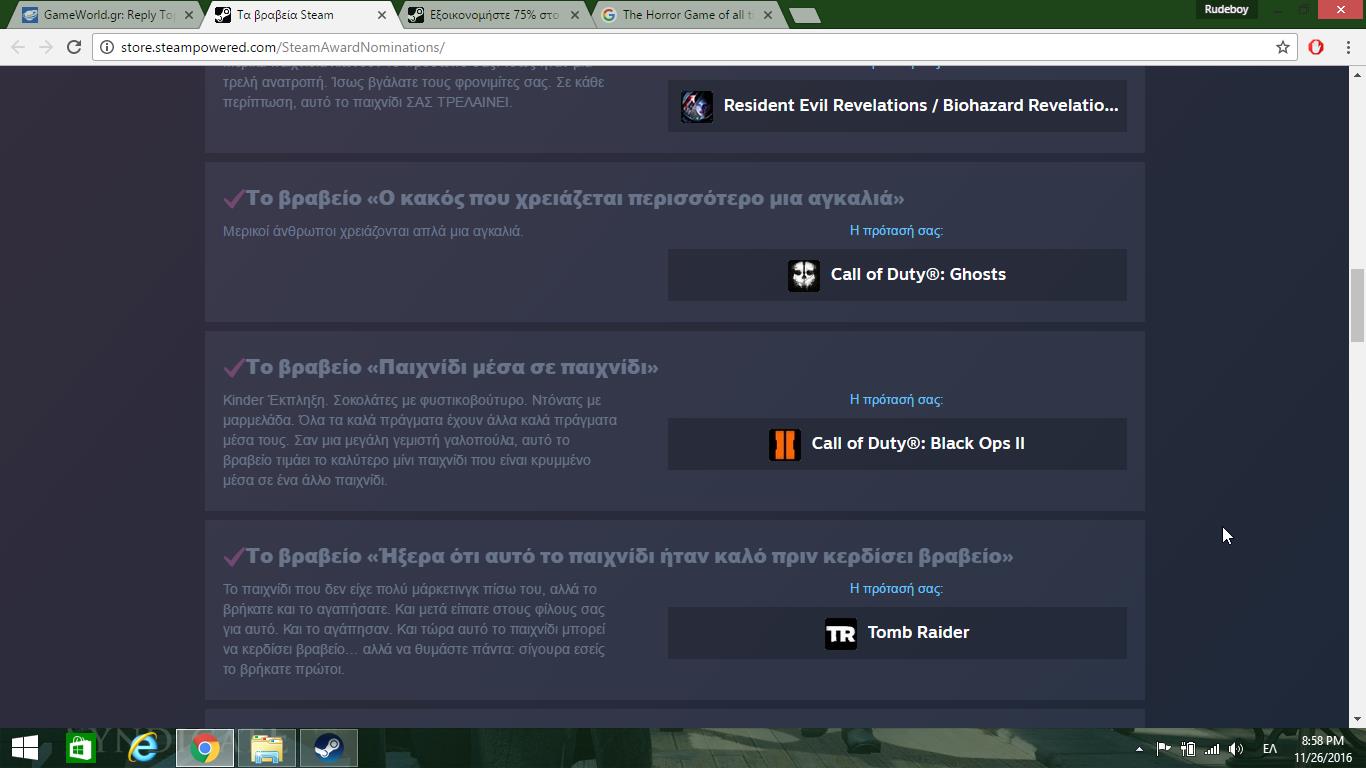The height and width of the screenshot is (768, 1366).
Task: Click the site info icon in address bar
Action: click(x=105, y=47)
